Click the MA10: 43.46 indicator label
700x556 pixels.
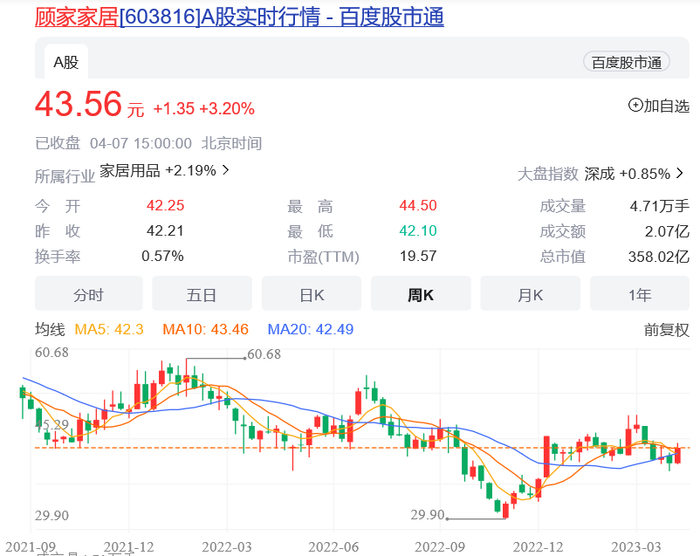click(x=205, y=330)
